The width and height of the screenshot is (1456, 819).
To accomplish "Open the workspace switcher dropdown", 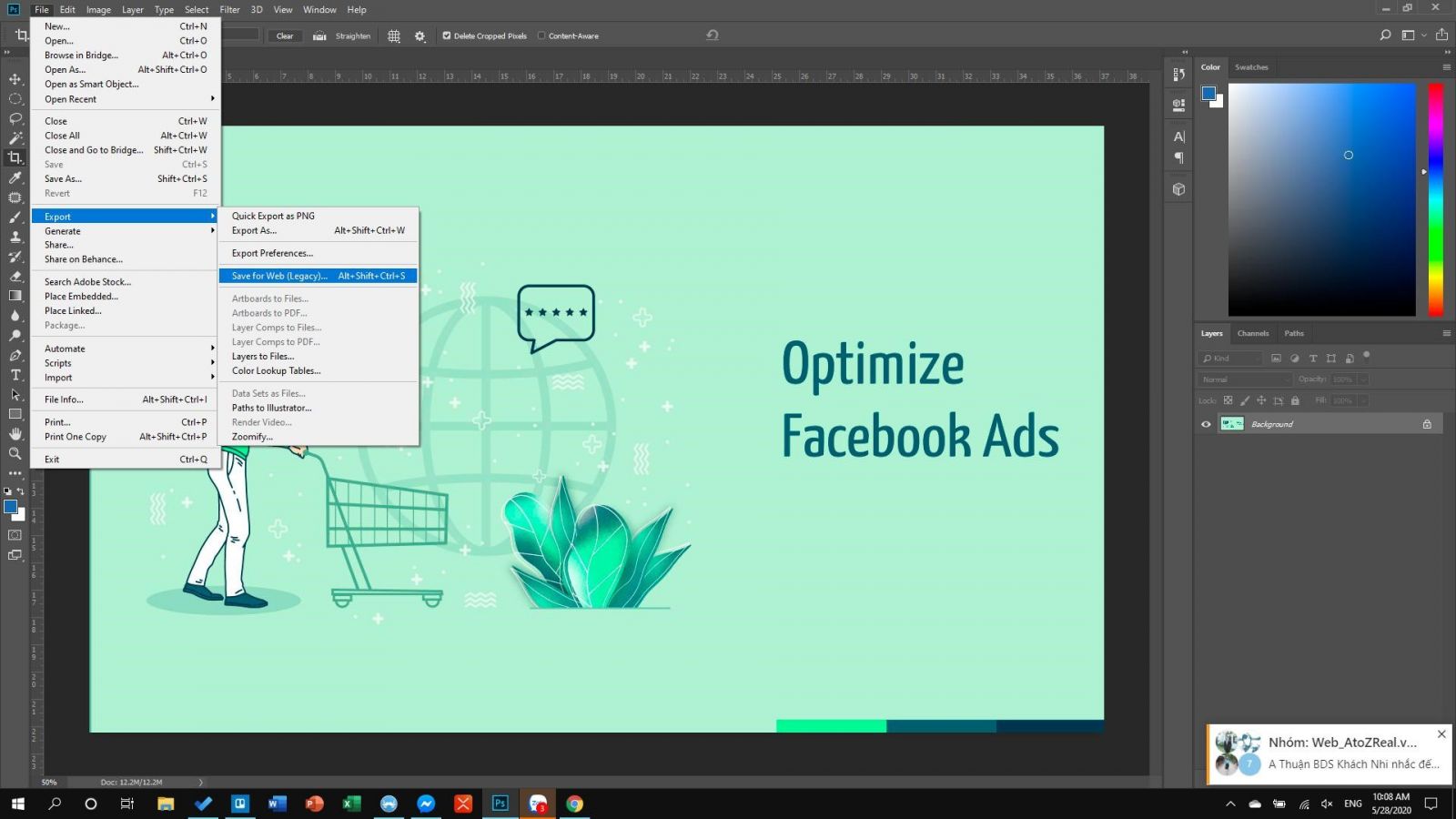I will (1413, 35).
